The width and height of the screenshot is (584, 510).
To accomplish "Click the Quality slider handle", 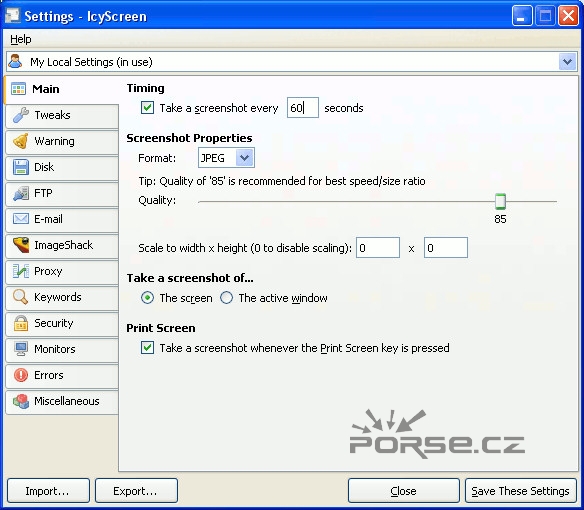I will [x=500, y=202].
